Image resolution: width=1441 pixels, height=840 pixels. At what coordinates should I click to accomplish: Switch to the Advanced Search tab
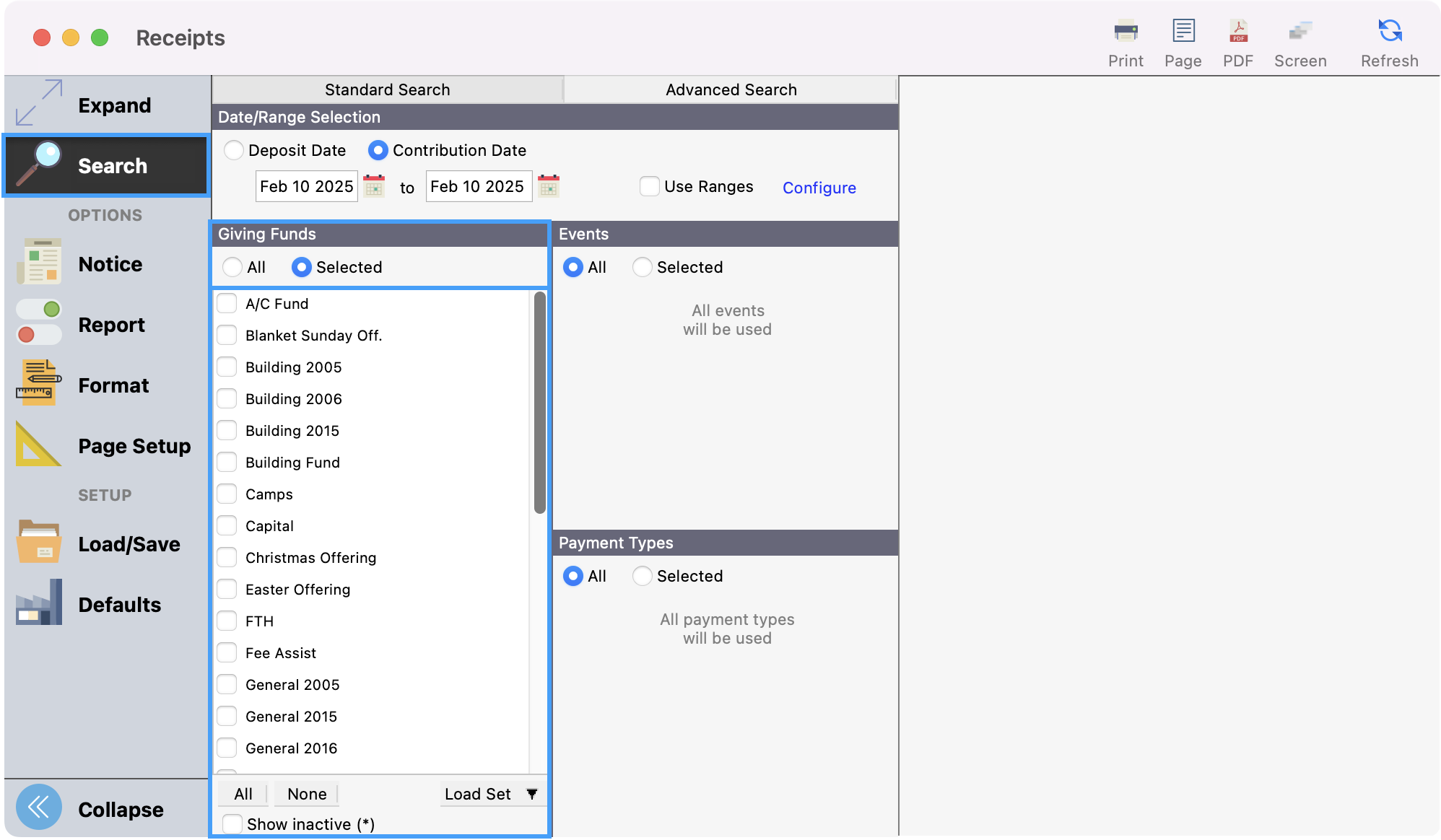(x=731, y=89)
